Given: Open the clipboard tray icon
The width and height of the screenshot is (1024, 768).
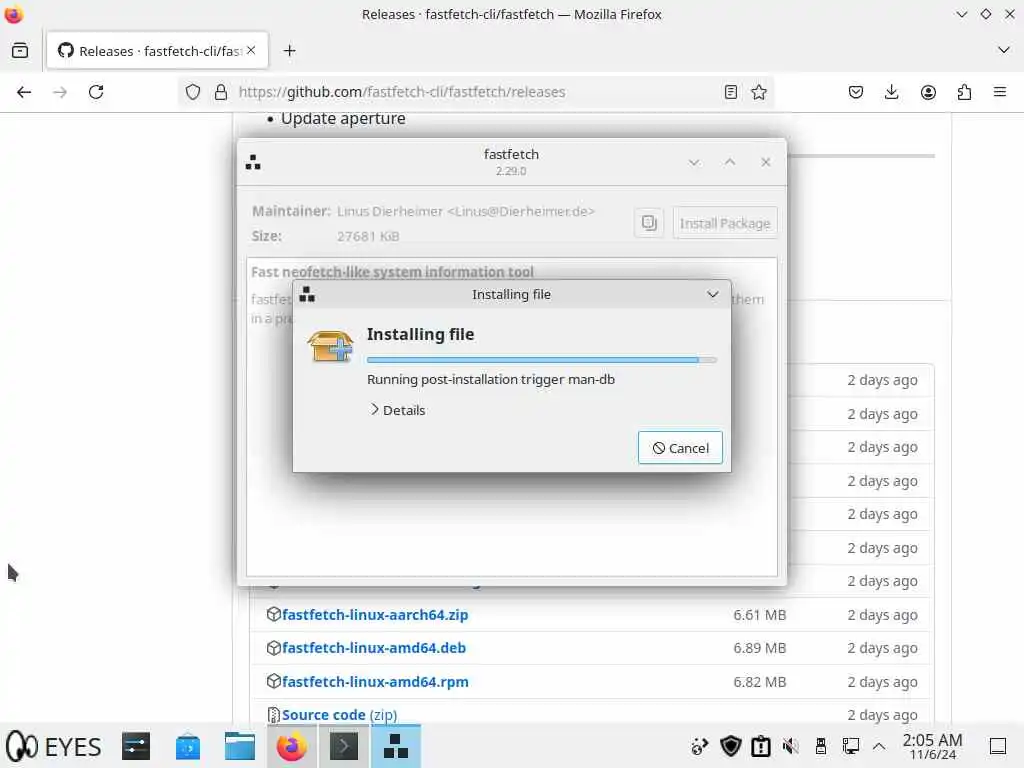Looking at the screenshot, I should [761, 746].
